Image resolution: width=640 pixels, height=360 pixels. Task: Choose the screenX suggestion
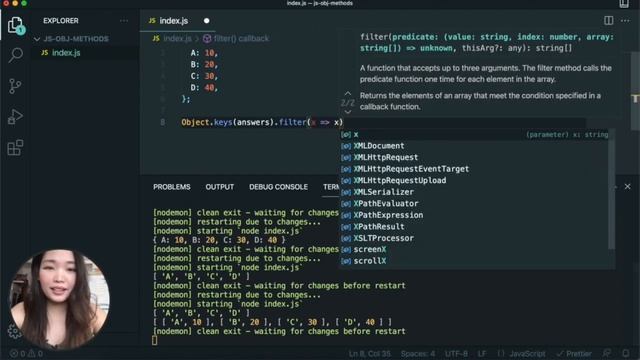coord(474,249)
